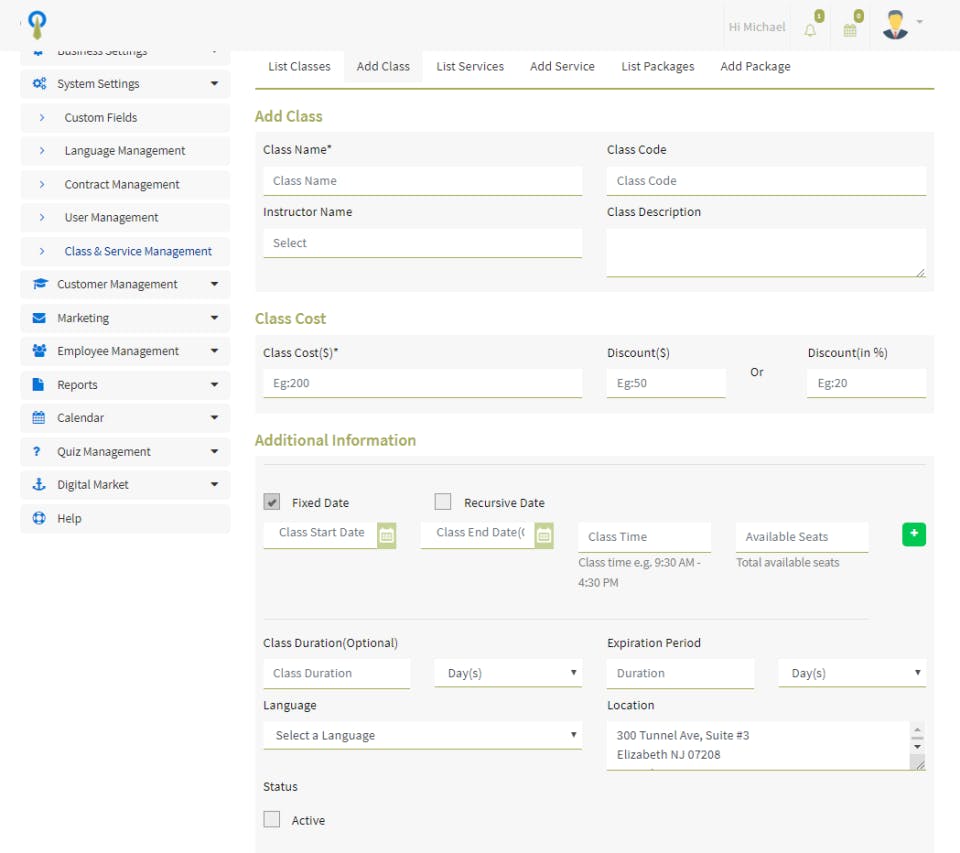Open the Expiration Period Day(s) dropdown
The height and width of the screenshot is (853, 960).
pos(852,672)
